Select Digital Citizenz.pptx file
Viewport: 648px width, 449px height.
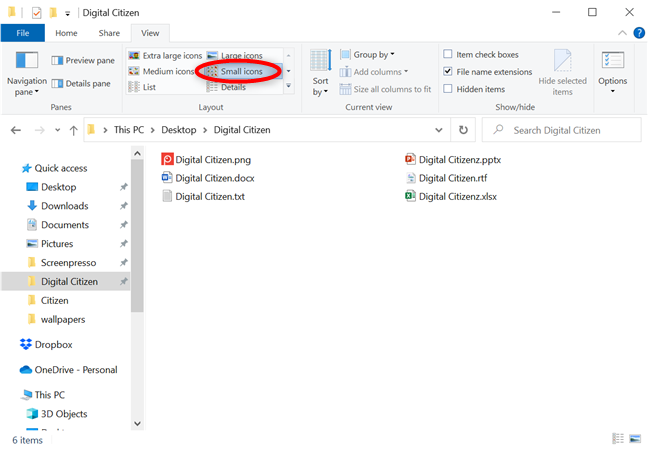pyautogui.click(x=453, y=160)
